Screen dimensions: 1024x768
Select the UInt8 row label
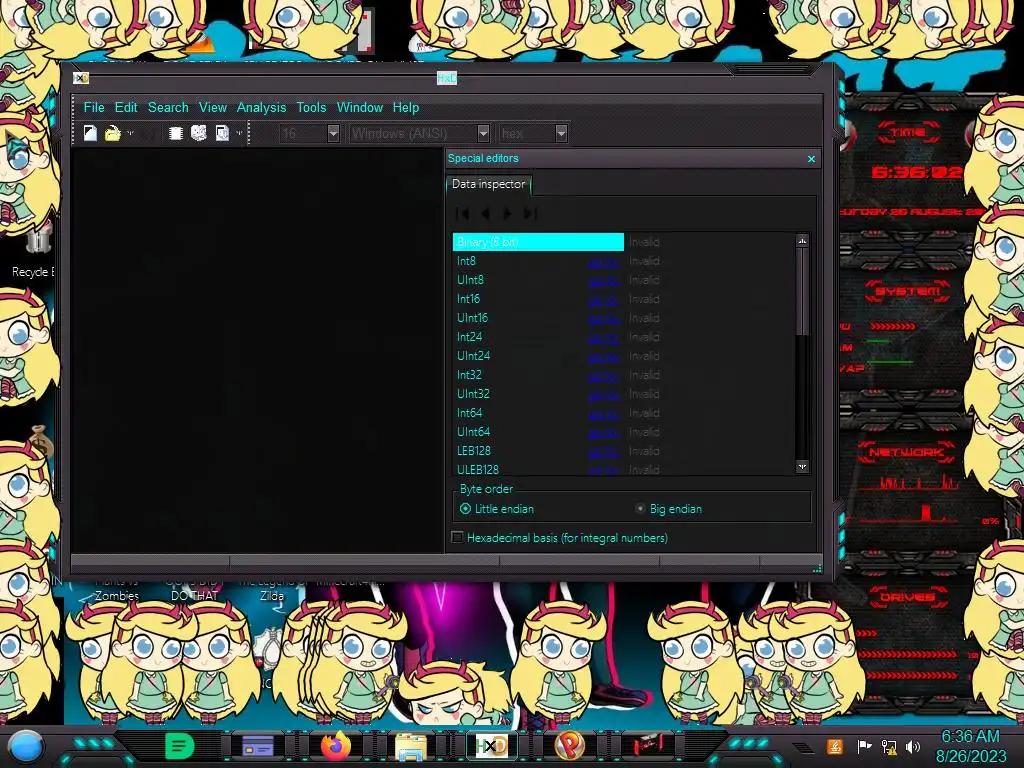tap(470, 280)
